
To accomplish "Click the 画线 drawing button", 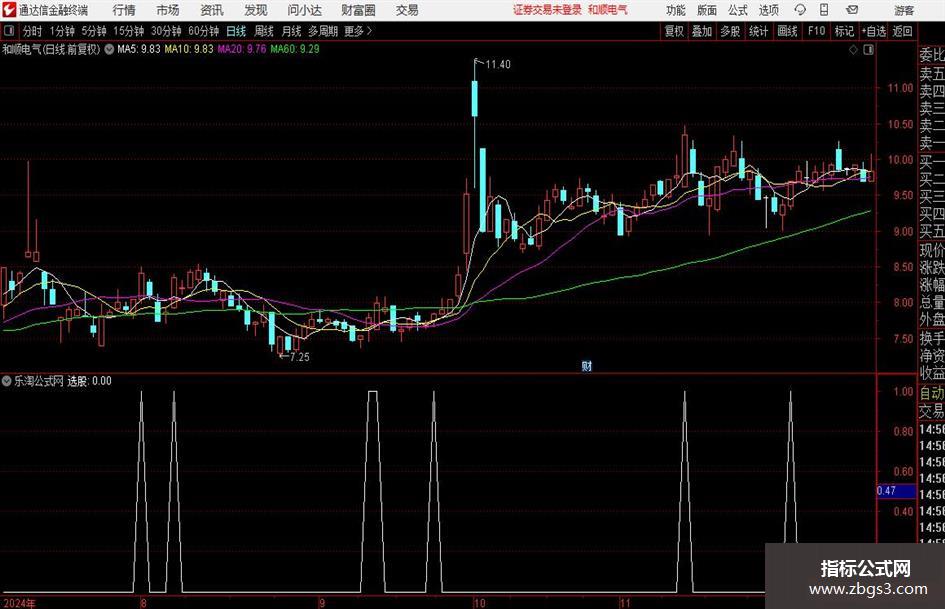I will (787, 31).
